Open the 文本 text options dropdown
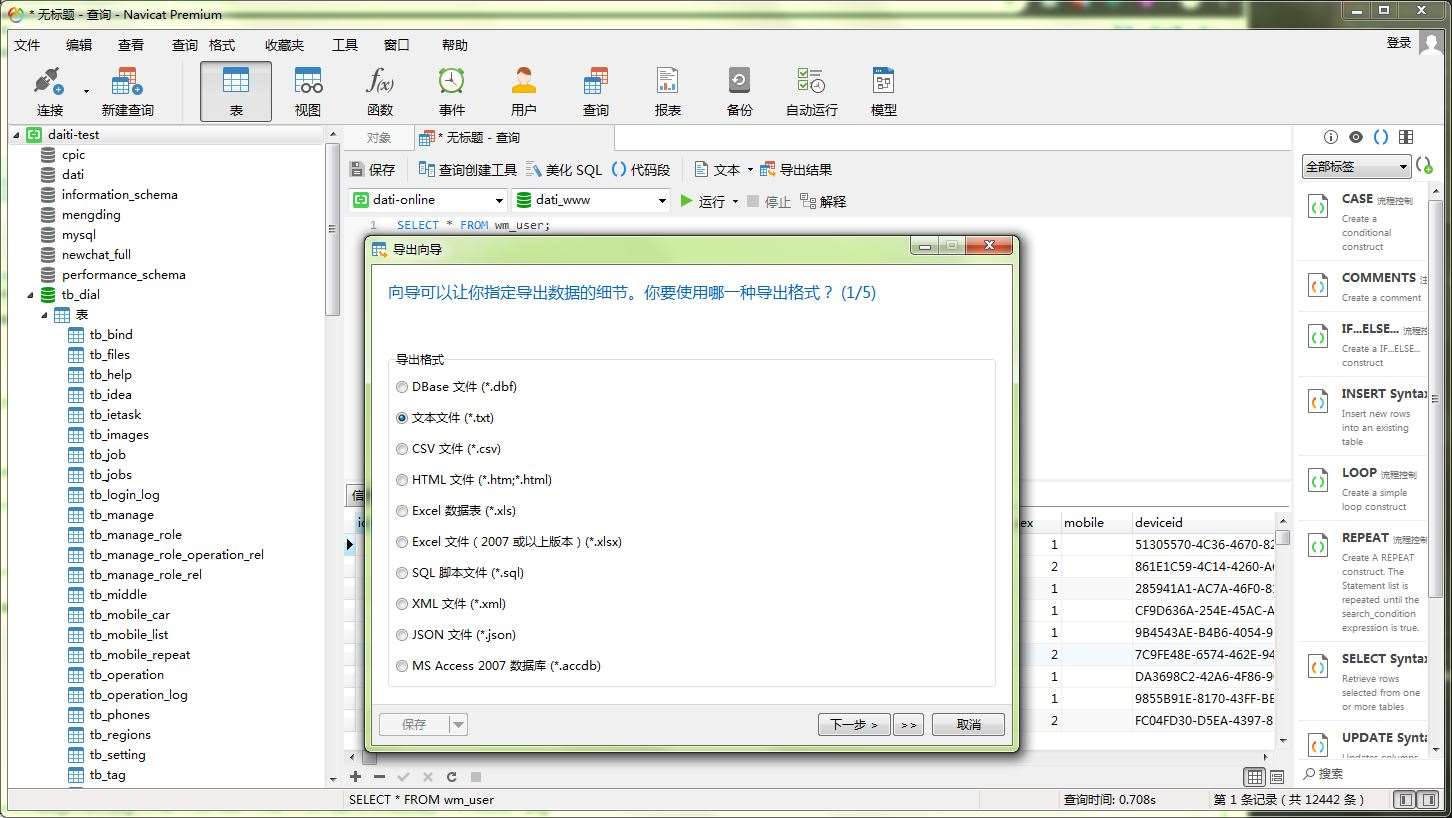The width and height of the screenshot is (1452, 818). click(750, 170)
